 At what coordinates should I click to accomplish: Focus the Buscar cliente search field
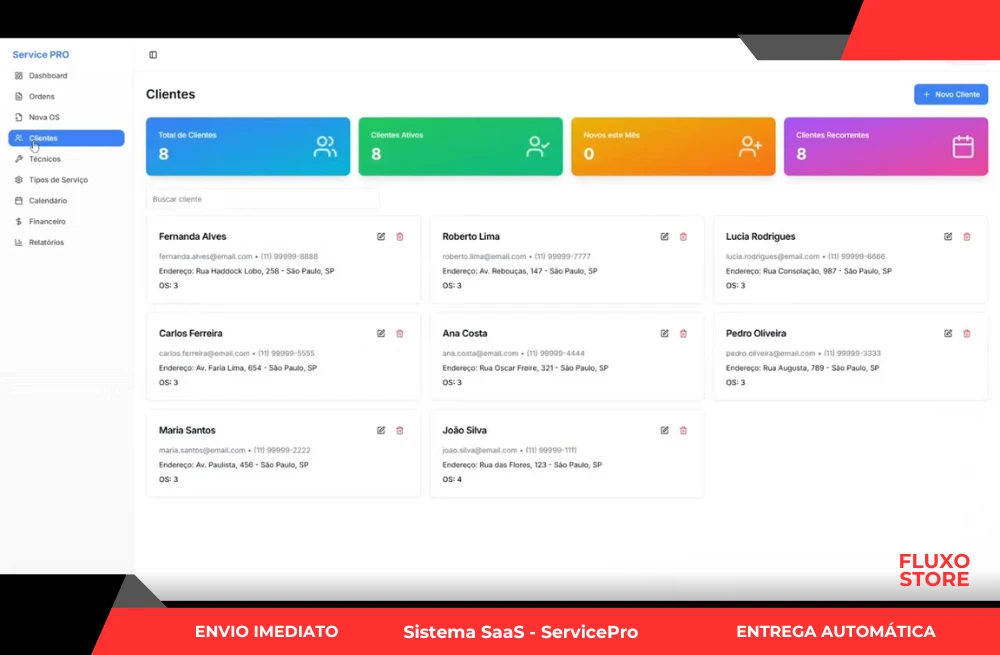262,200
